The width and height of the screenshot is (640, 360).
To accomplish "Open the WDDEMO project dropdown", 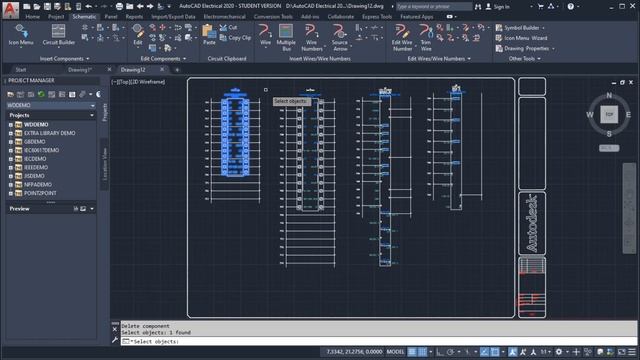I will [x=51, y=105].
